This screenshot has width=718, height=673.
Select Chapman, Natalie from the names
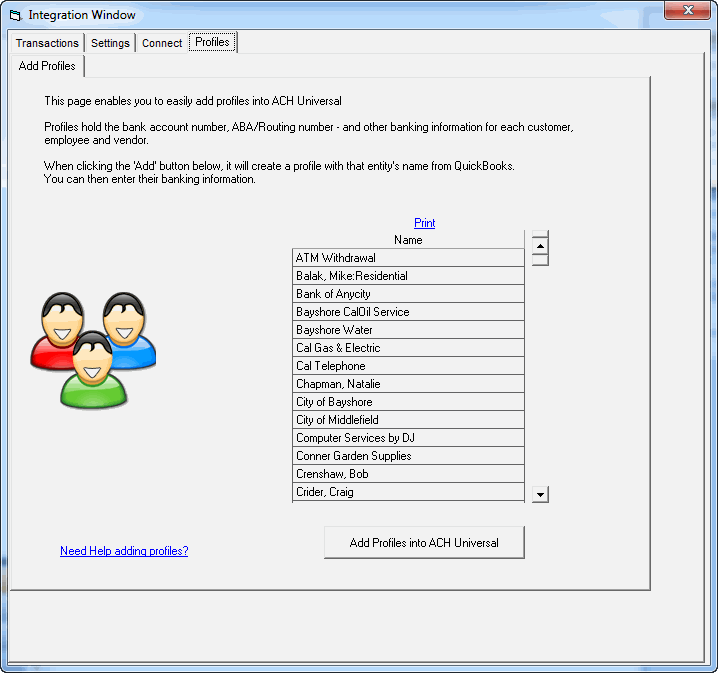point(408,384)
